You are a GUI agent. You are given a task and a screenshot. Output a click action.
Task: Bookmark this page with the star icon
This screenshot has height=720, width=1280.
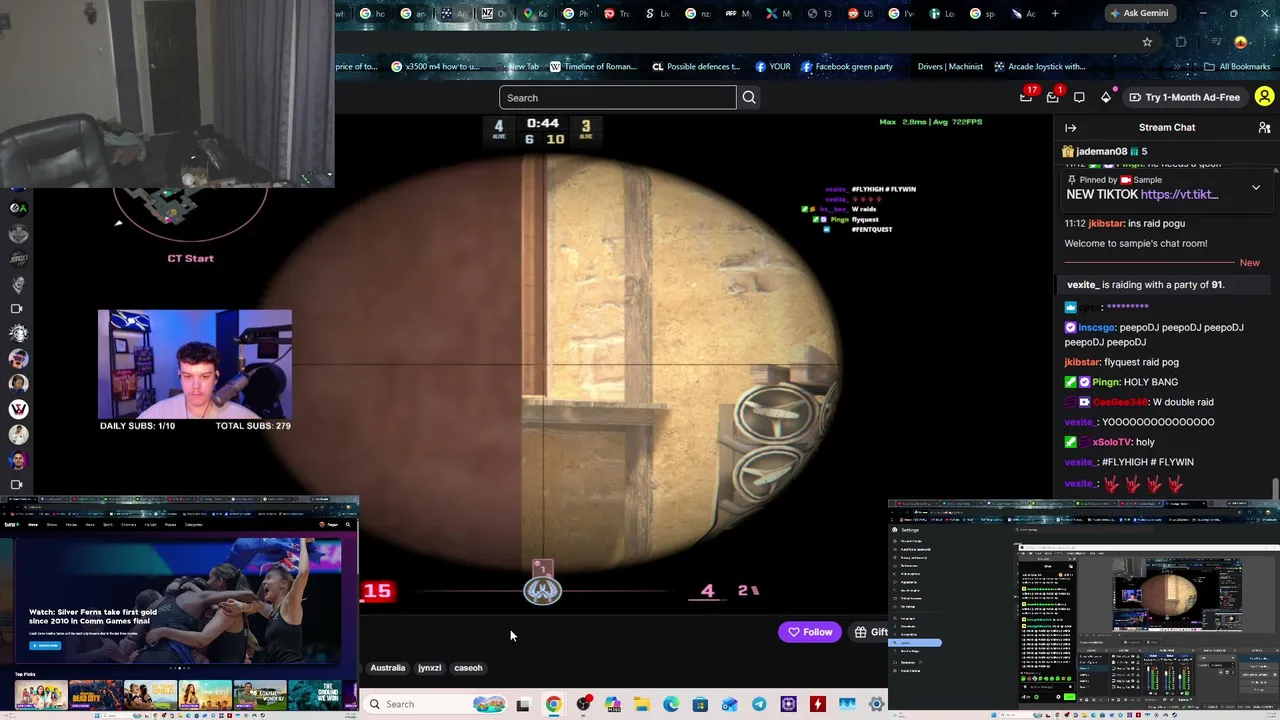(x=1147, y=42)
